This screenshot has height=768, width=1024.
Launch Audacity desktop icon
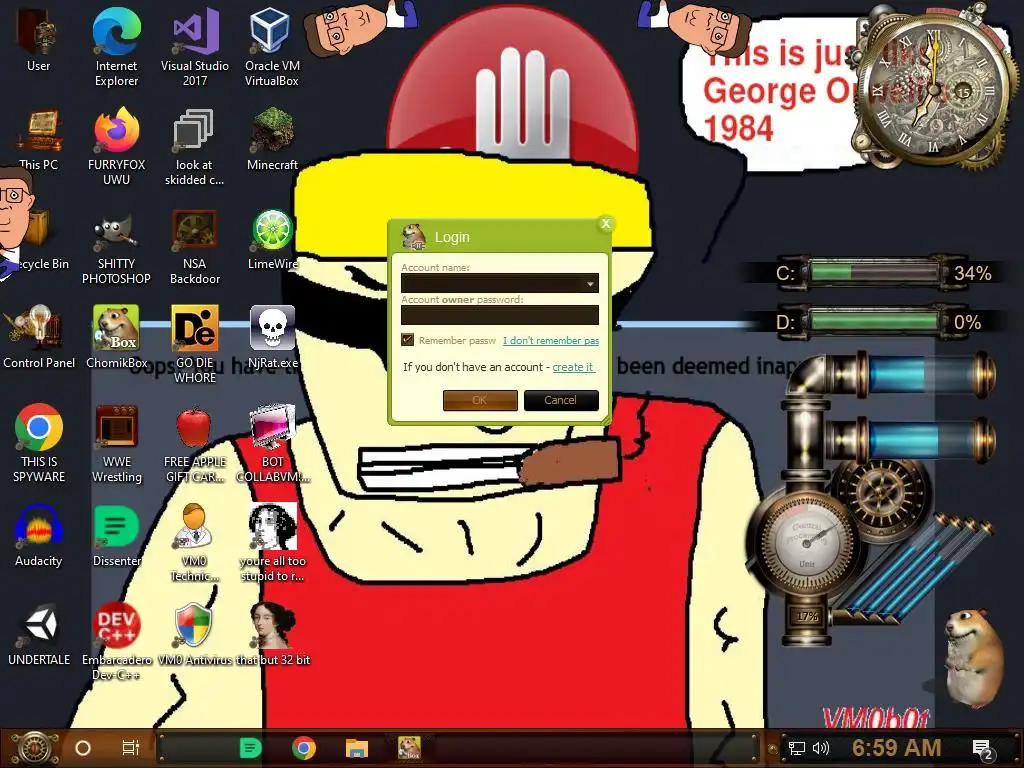[x=39, y=536]
